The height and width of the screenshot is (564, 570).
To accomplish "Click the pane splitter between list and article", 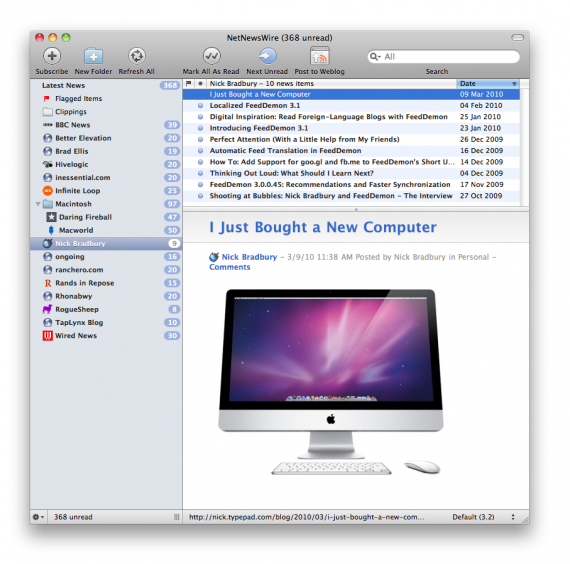I will coord(356,209).
